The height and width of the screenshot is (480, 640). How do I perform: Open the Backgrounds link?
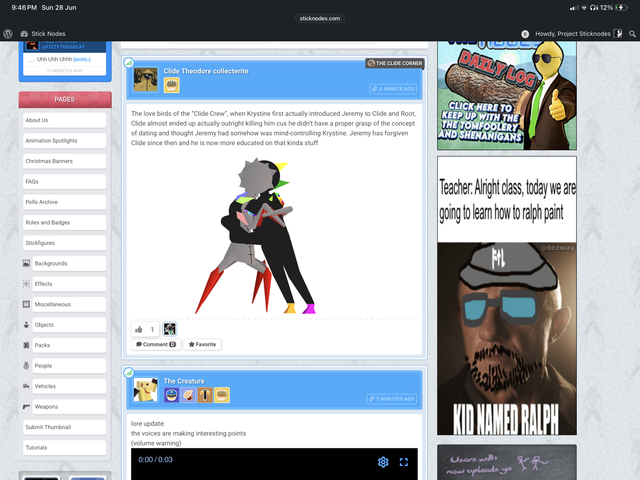[x=69, y=263]
